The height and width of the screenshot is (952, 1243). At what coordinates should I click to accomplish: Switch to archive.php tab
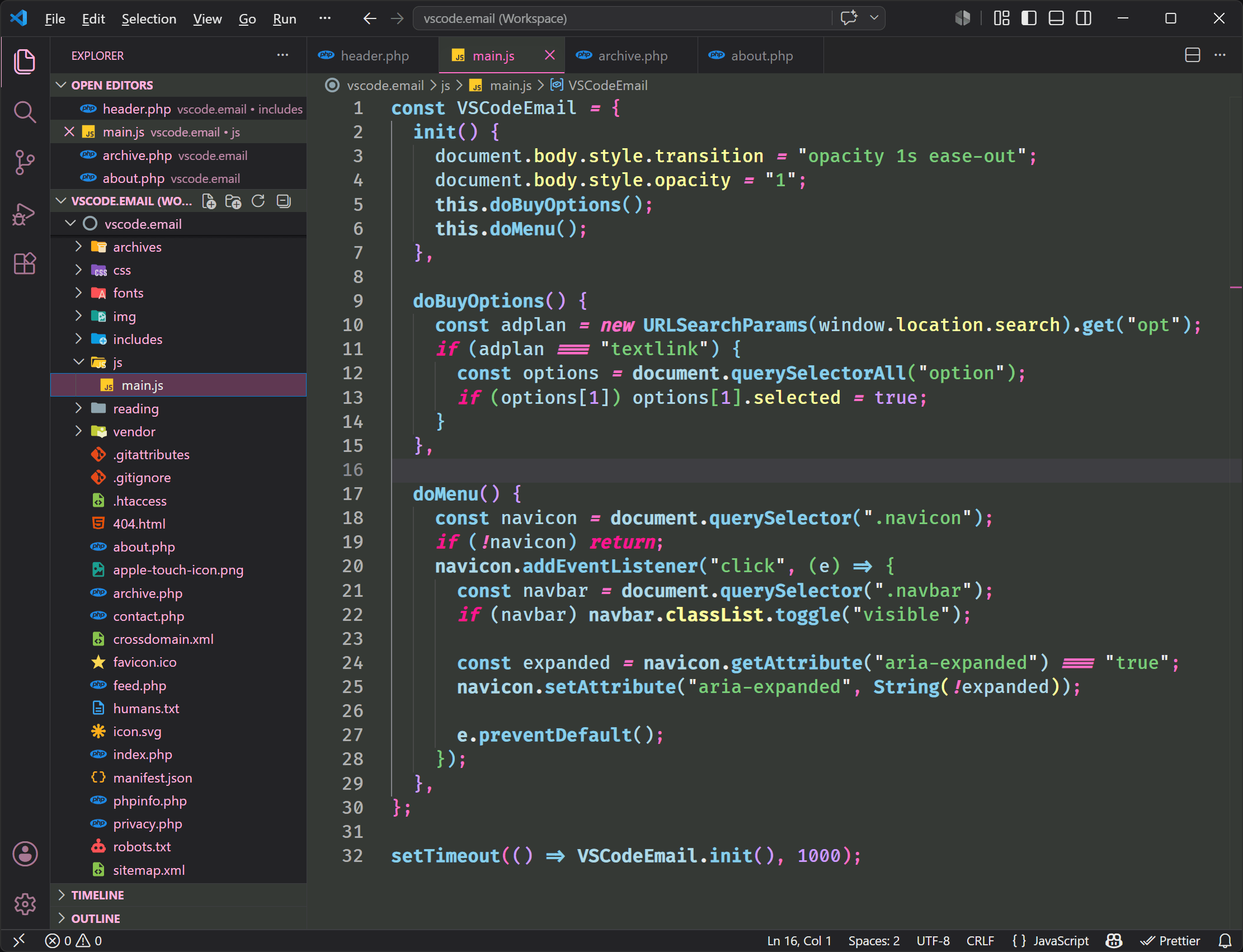coord(632,55)
